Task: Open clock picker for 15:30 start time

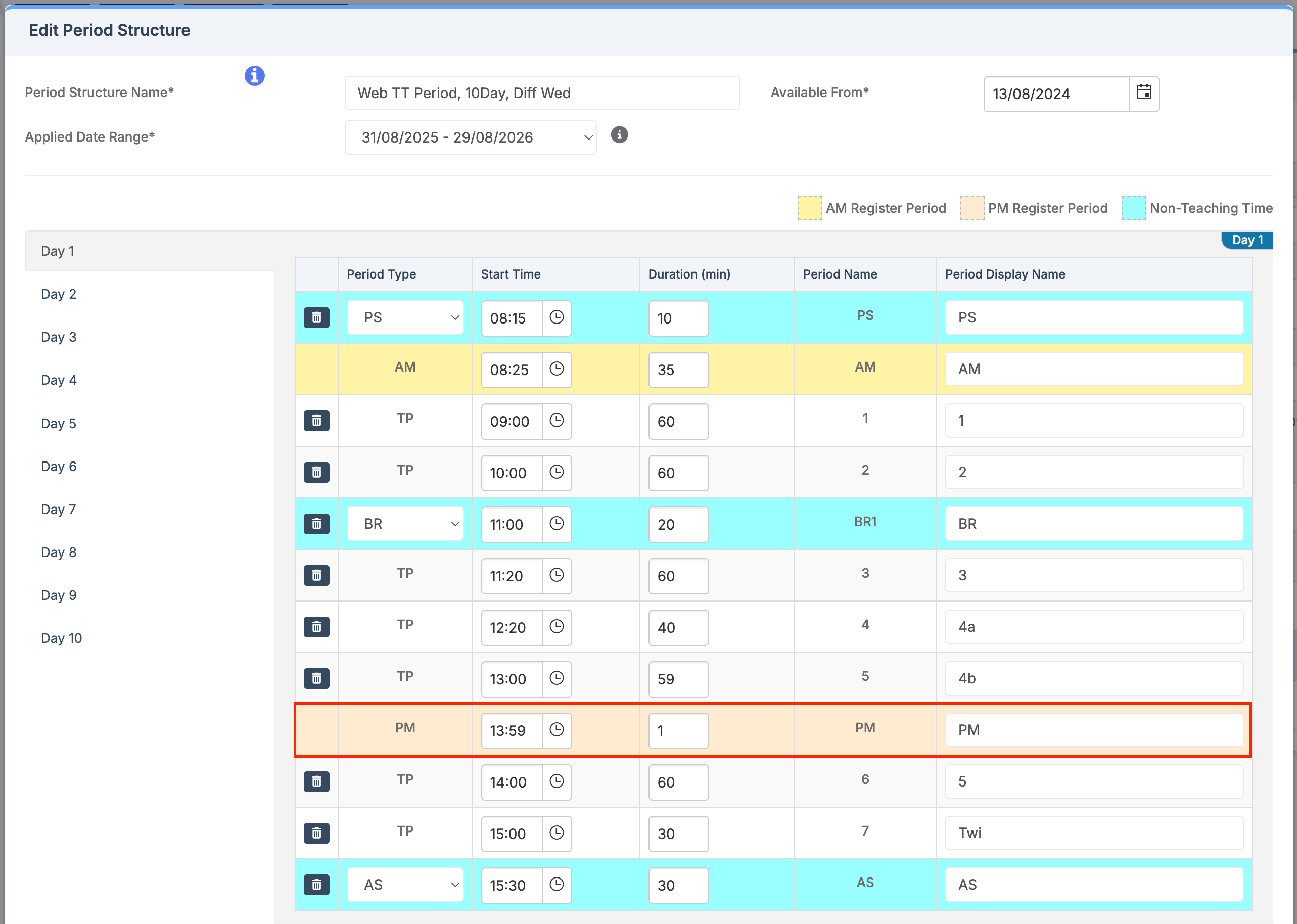Action: (x=557, y=885)
